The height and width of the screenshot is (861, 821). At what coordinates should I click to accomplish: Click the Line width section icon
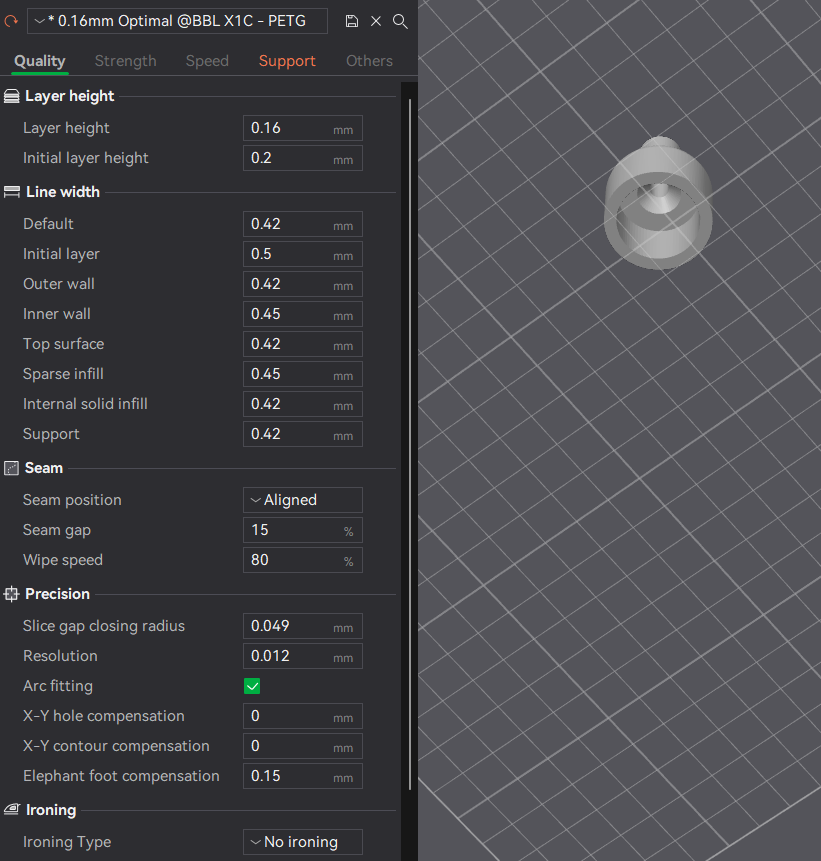12,192
